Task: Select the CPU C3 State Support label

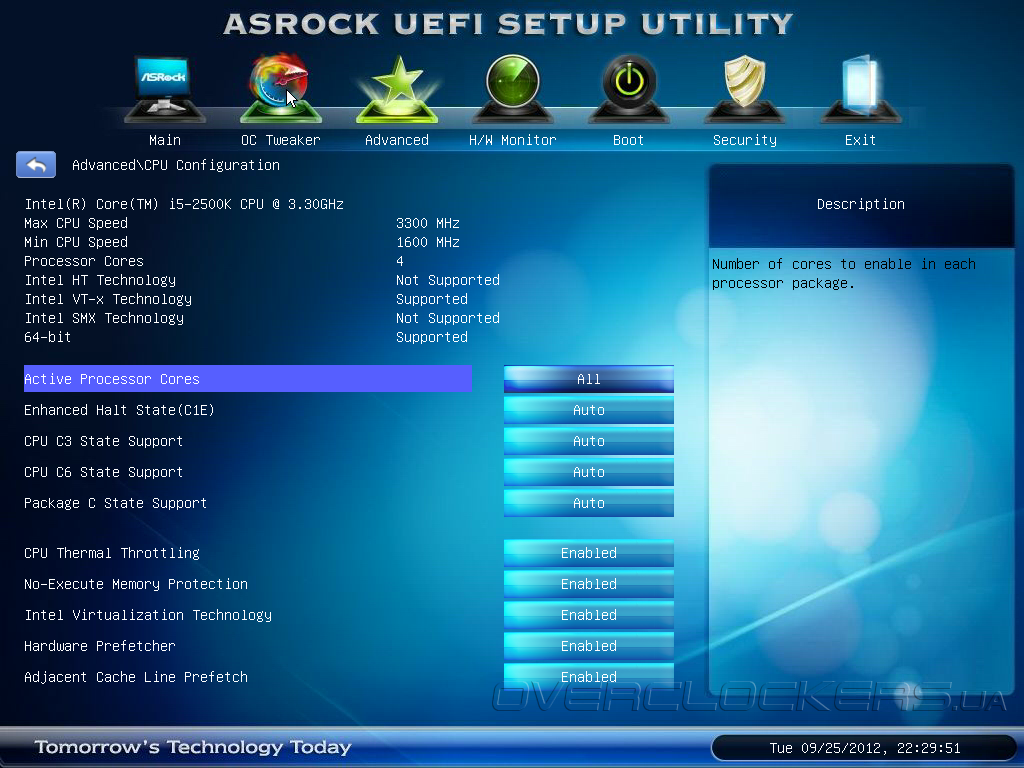Action: coord(103,441)
